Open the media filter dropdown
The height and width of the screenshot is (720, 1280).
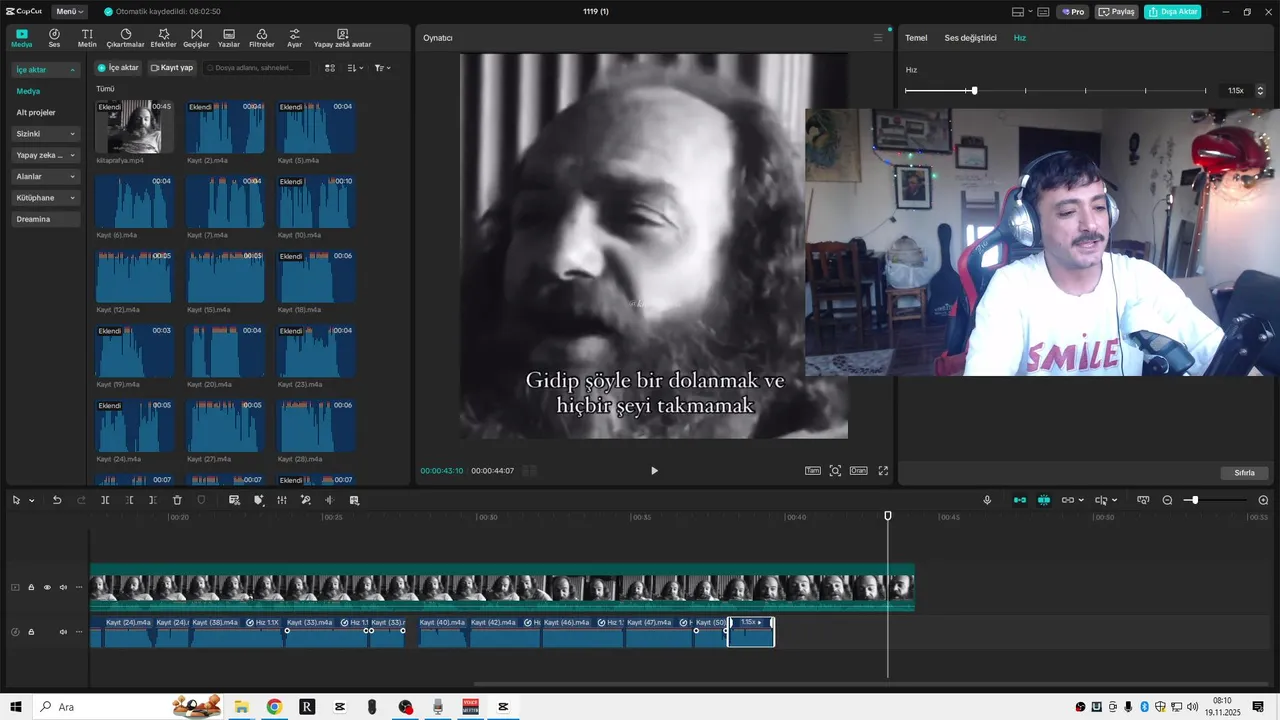(382, 68)
